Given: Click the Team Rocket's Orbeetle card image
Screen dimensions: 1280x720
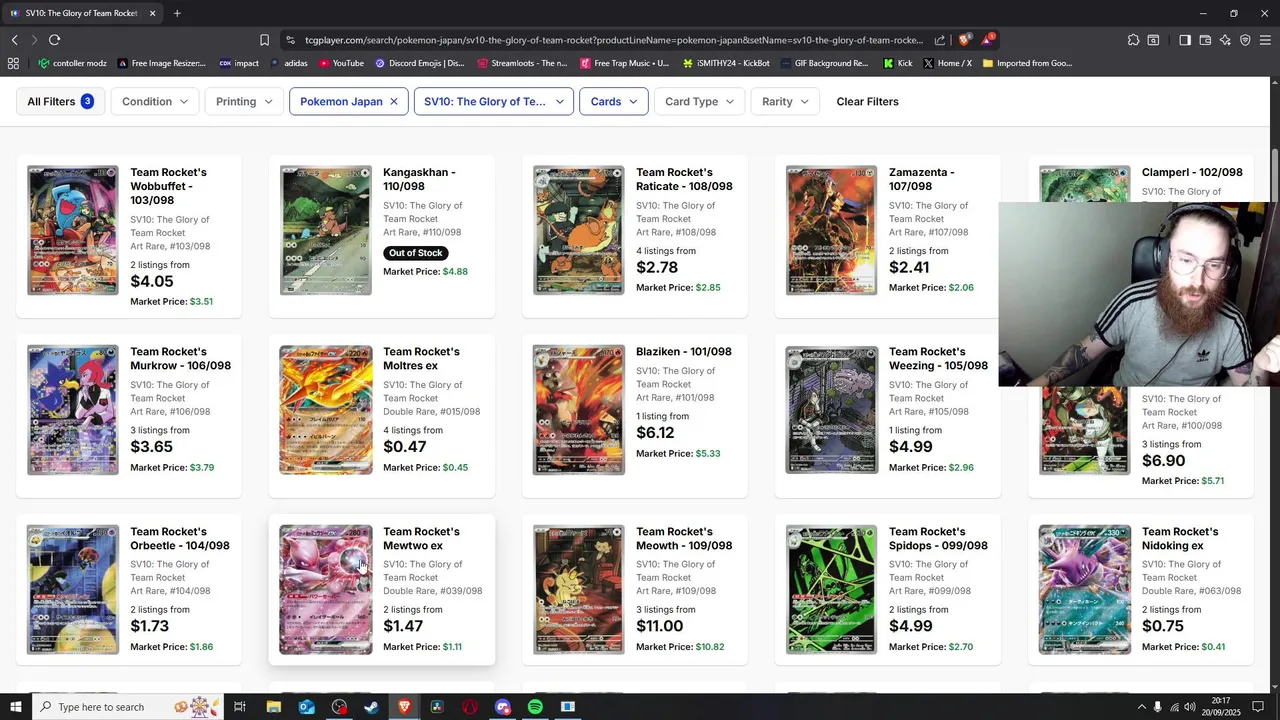Looking at the screenshot, I should point(72,590).
